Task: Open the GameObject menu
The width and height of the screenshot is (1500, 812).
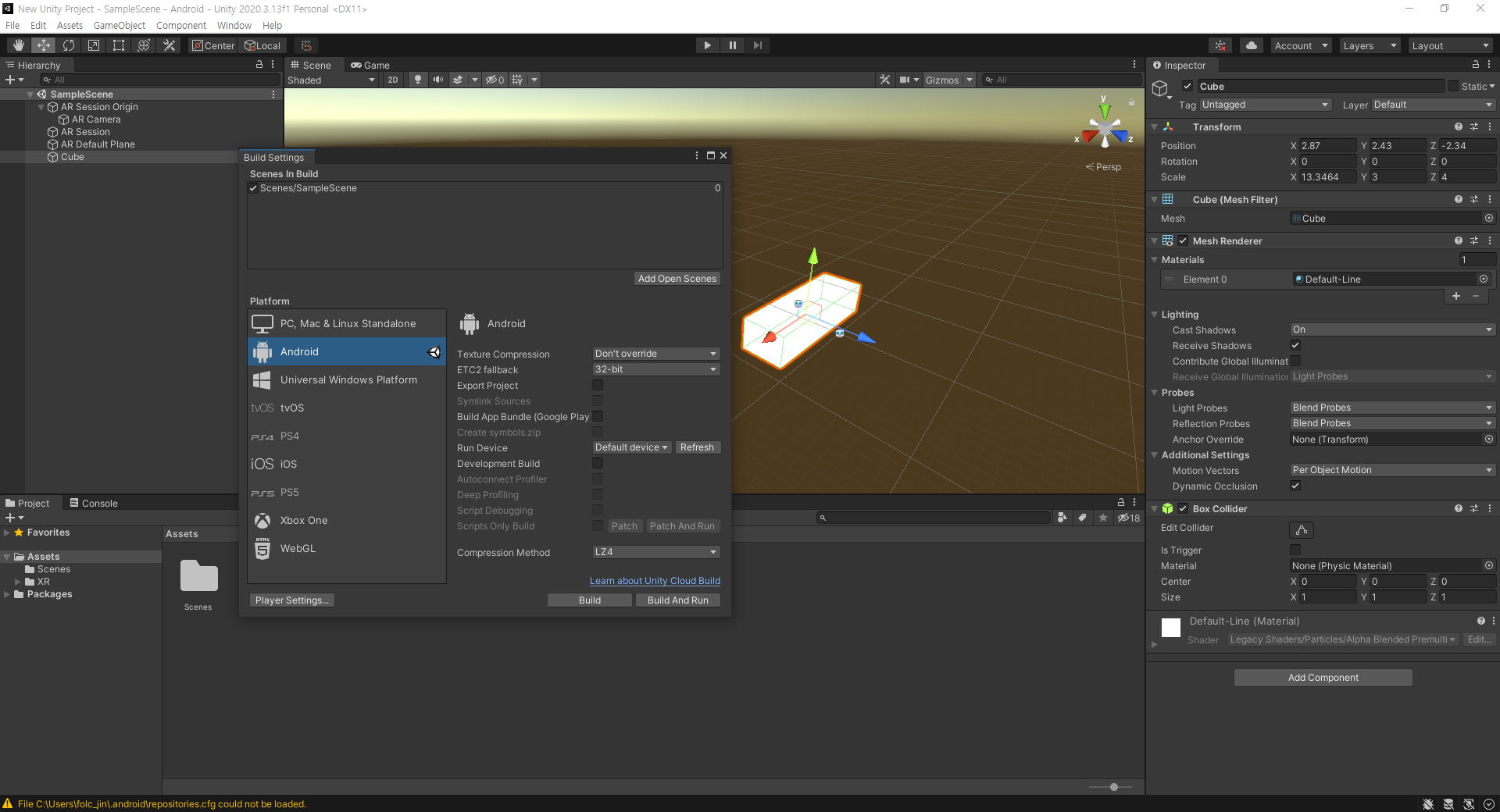Action: pos(120,25)
